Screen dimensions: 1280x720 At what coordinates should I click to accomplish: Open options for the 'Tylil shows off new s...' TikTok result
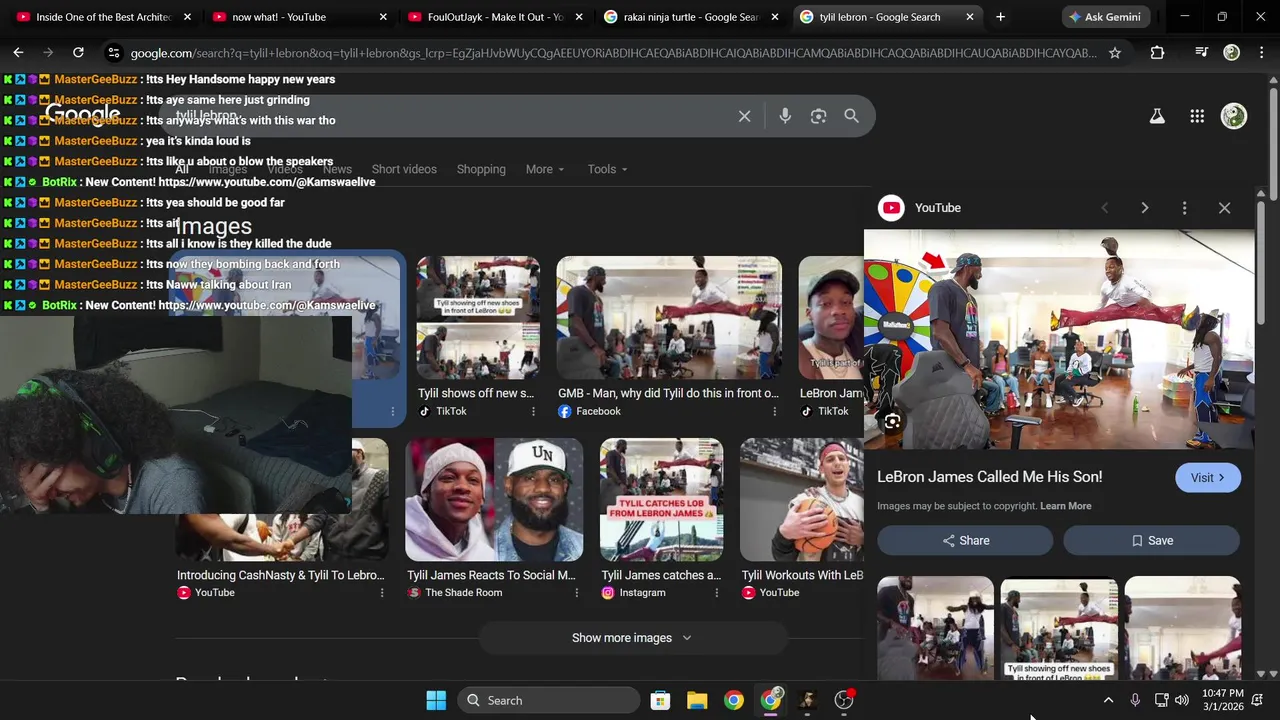point(533,411)
